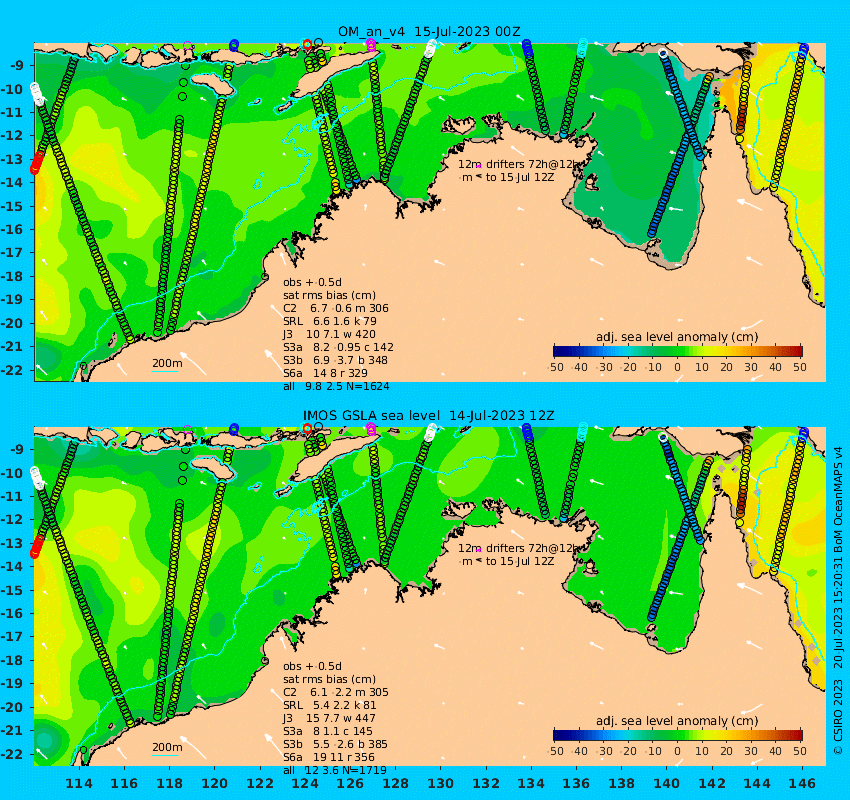Click '12m drifters 72h@12h' in the top map
850x800 pixels.
519,164
